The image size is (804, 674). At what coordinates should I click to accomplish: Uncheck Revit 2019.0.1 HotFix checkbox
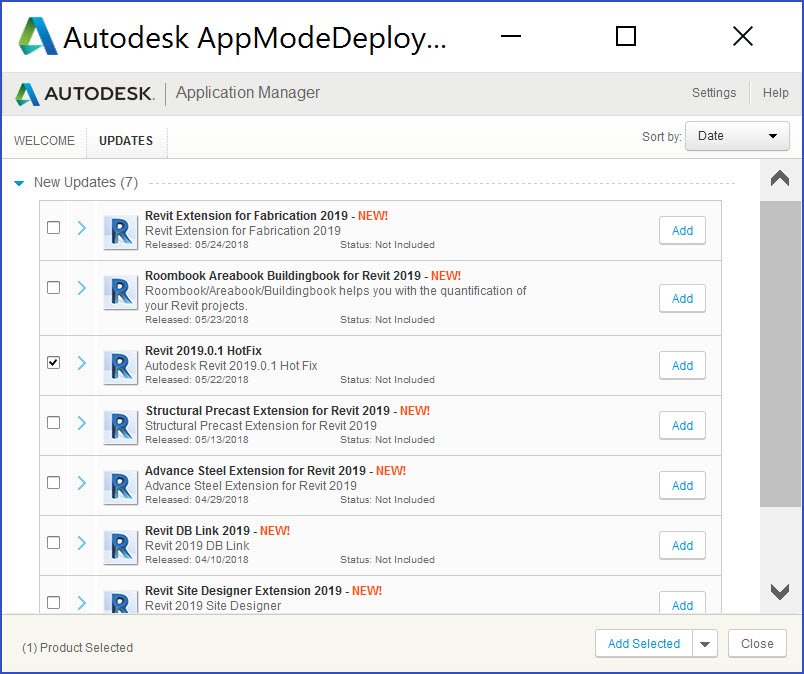(x=53, y=363)
